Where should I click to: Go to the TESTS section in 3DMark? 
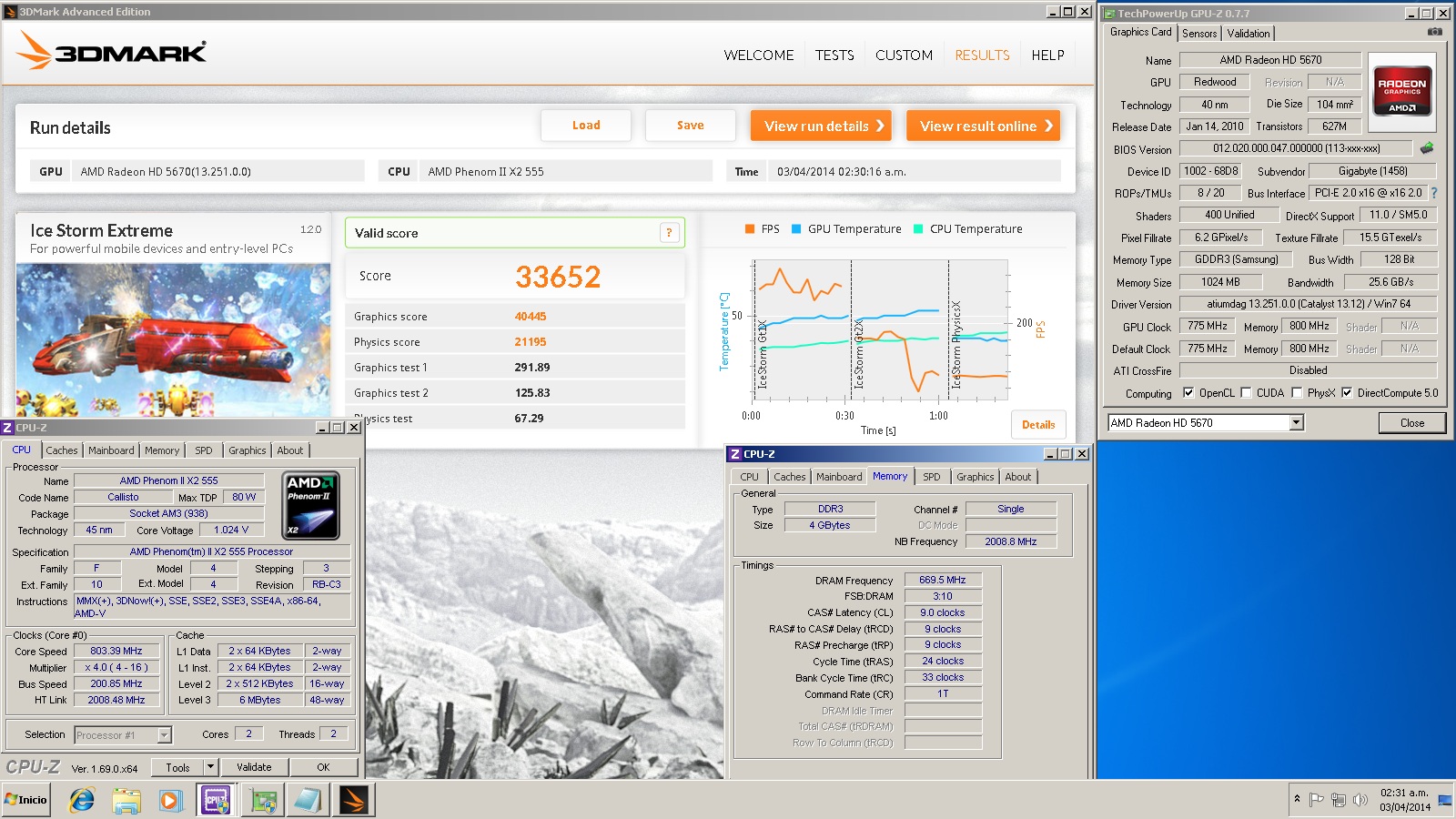(834, 55)
